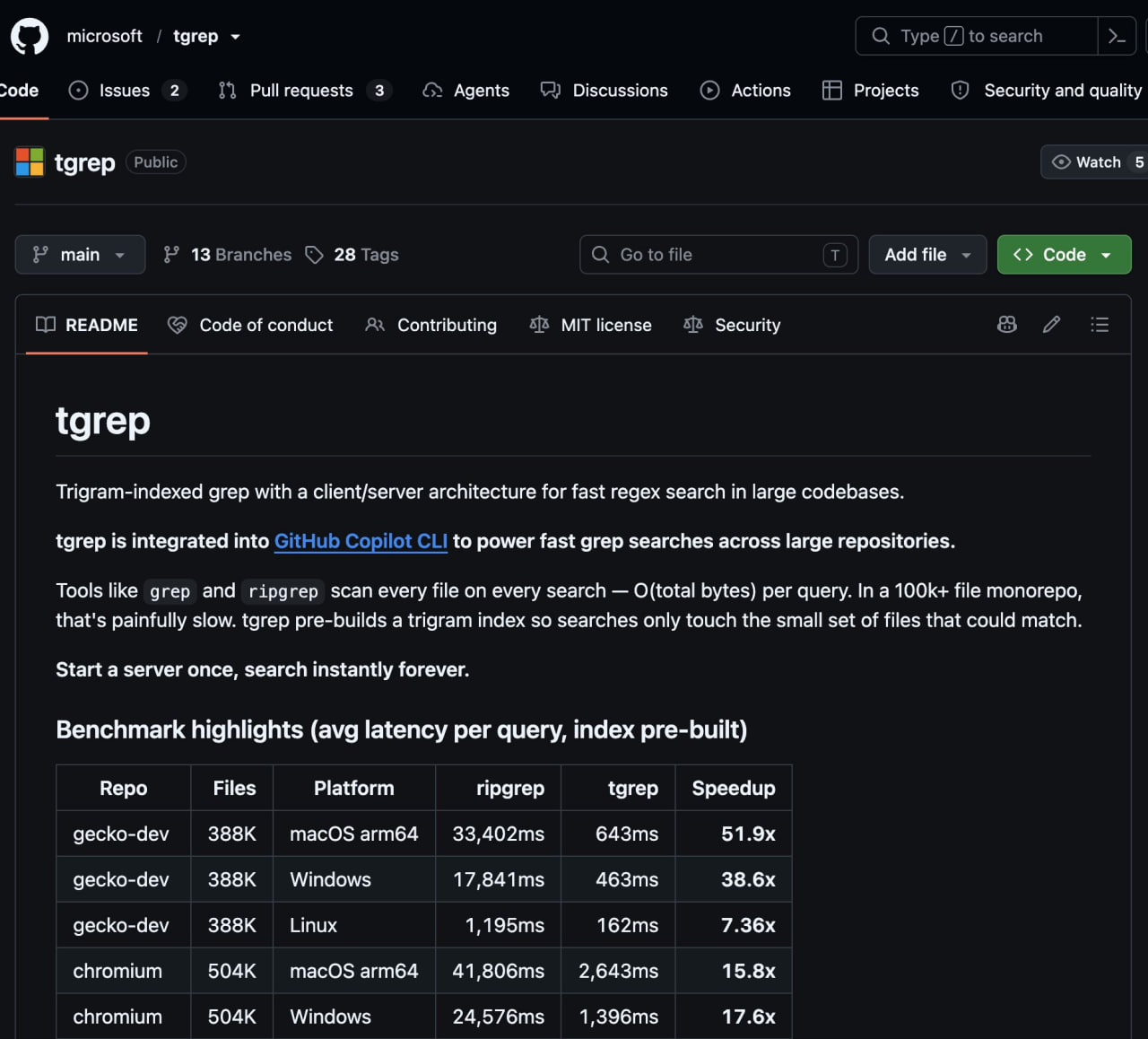This screenshot has height=1039, width=1148.
Task: Click the scales icon beside MIT license
Action: 539,325
